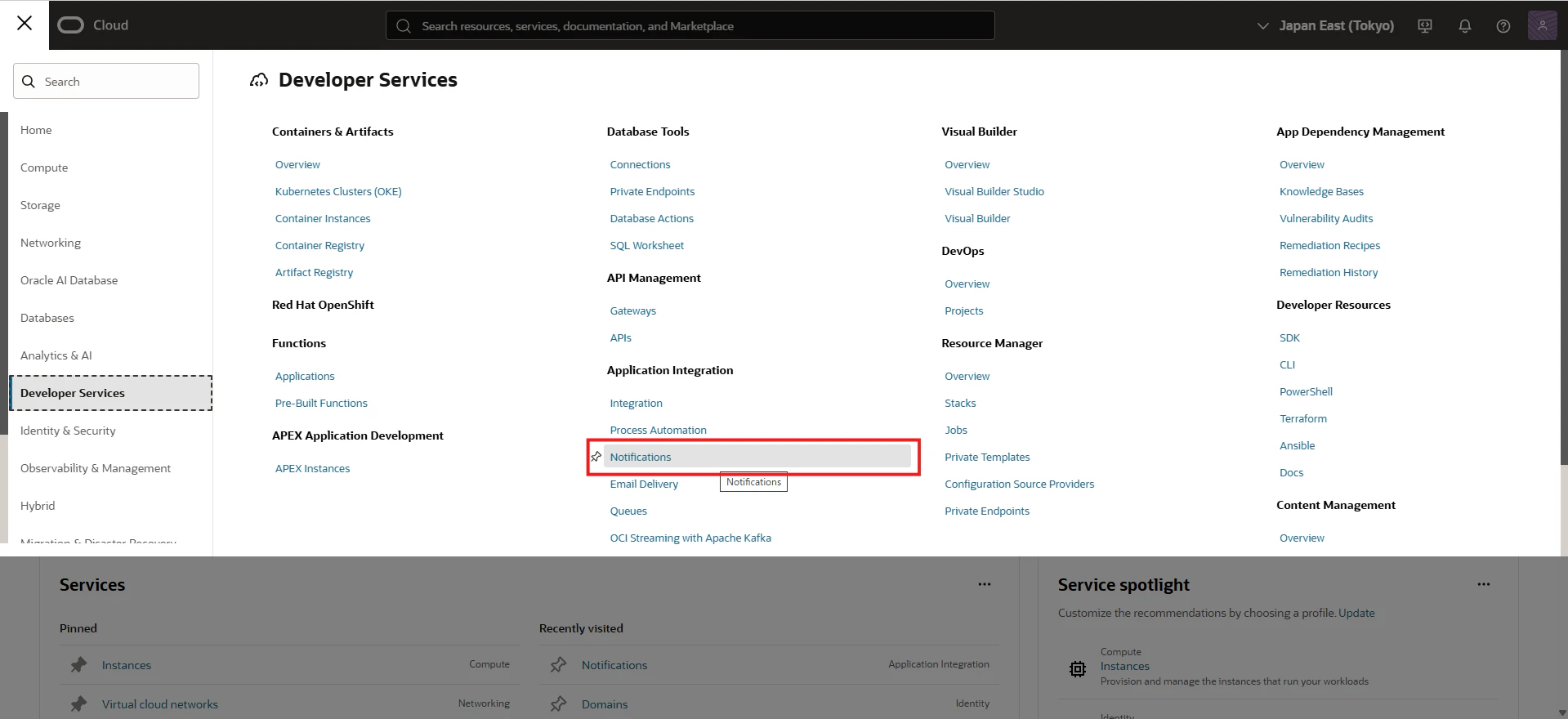Open the Cloud Shell developer tools icon
The width and height of the screenshot is (1568, 719).
tap(1425, 26)
